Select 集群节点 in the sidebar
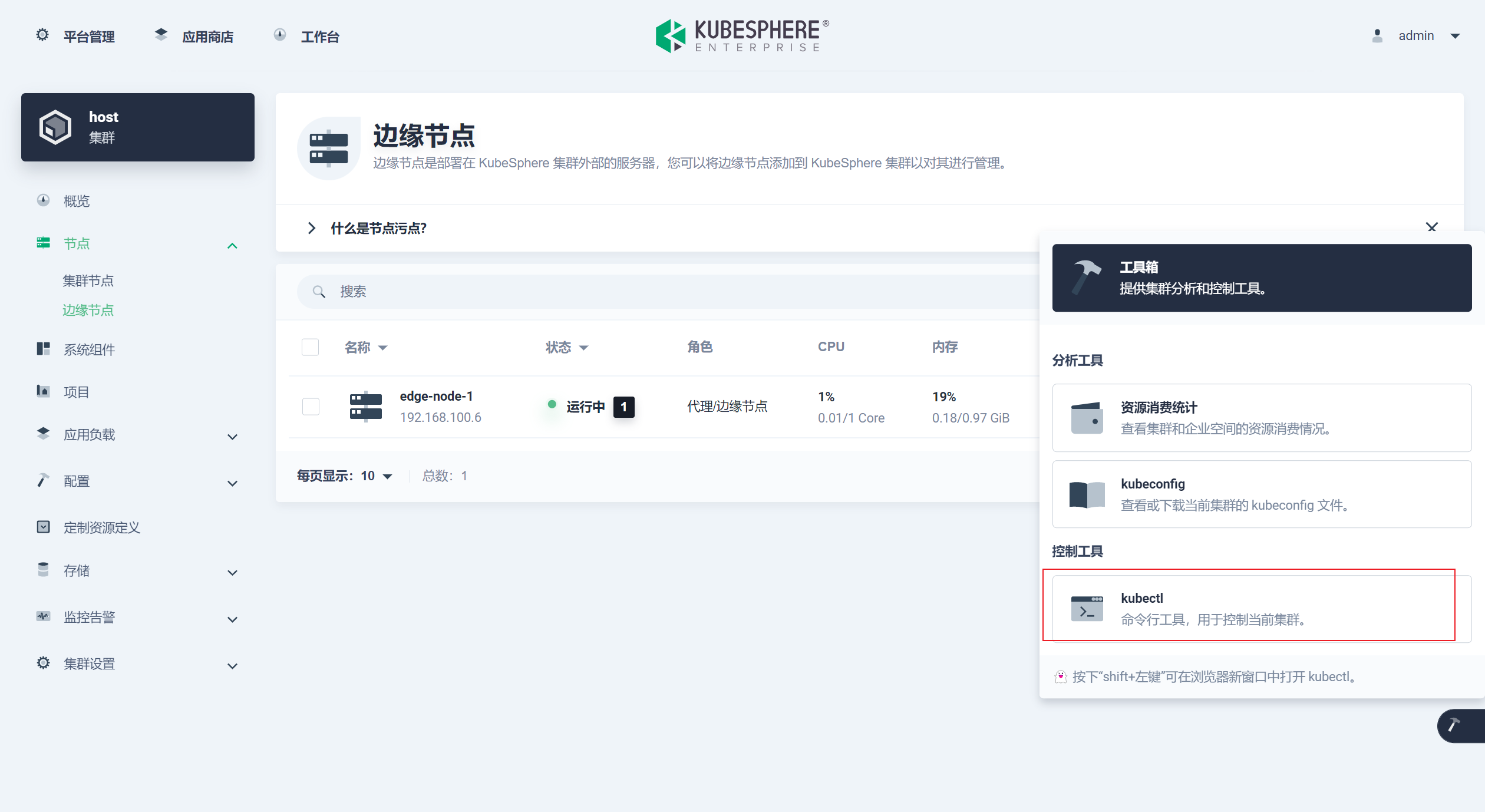Screen dimensions: 1485x812 pyautogui.click(x=88, y=280)
